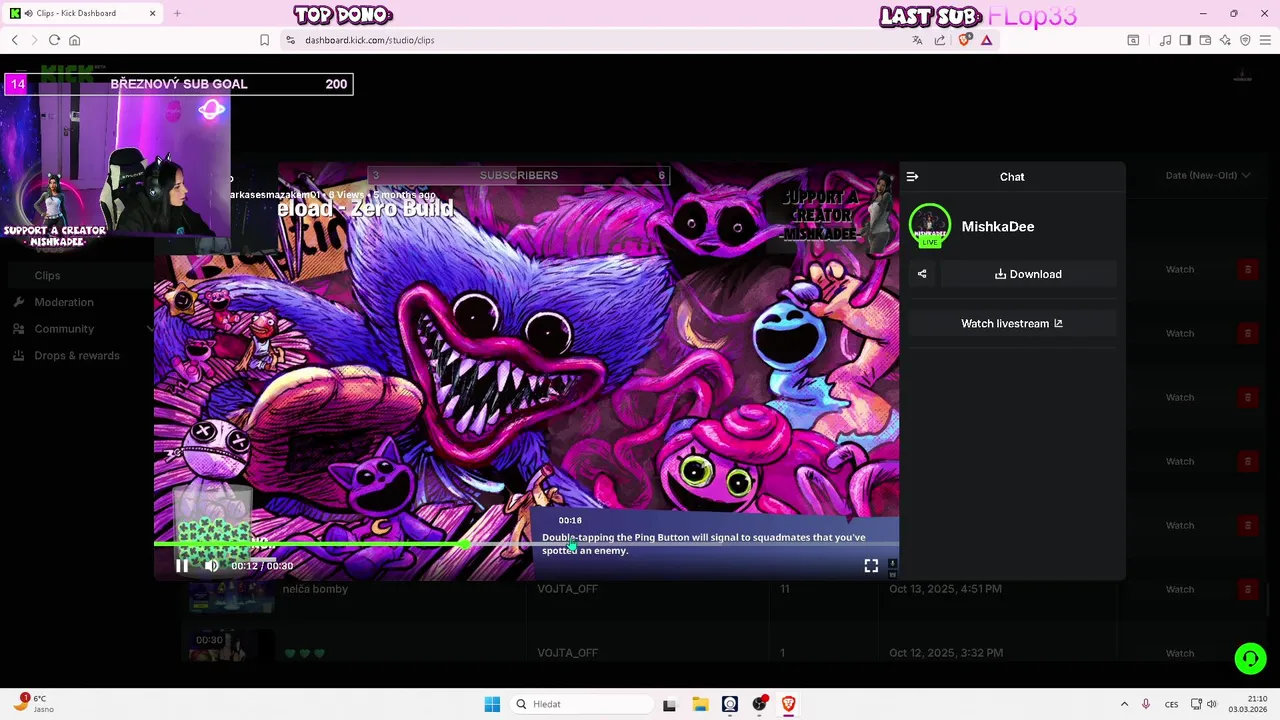Image resolution: width=1280 pixels, height=720 pixels.
Task: Open the green support chat bubble
Action: [1250, 658]
